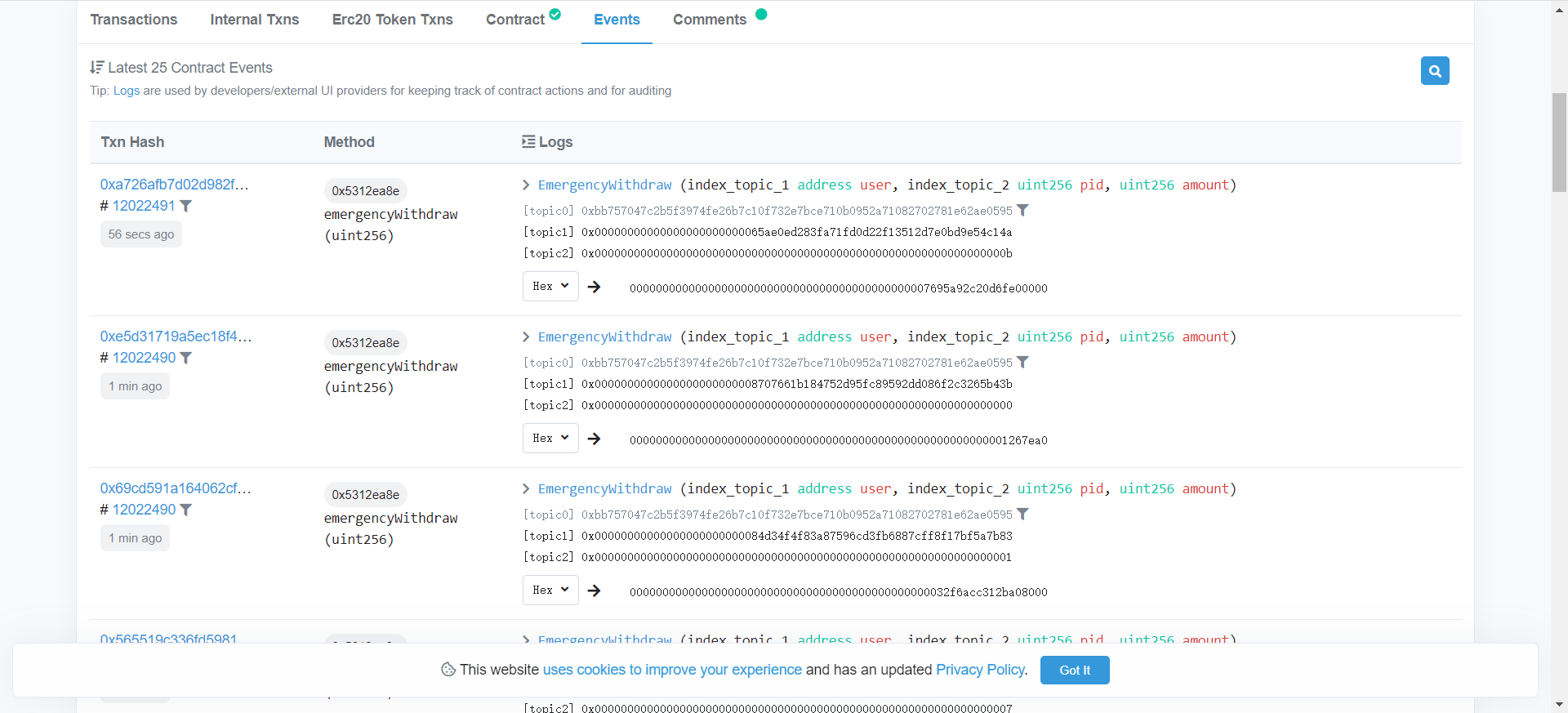Click arrow icon next to third Hex selector

click(x=595, y=590)
